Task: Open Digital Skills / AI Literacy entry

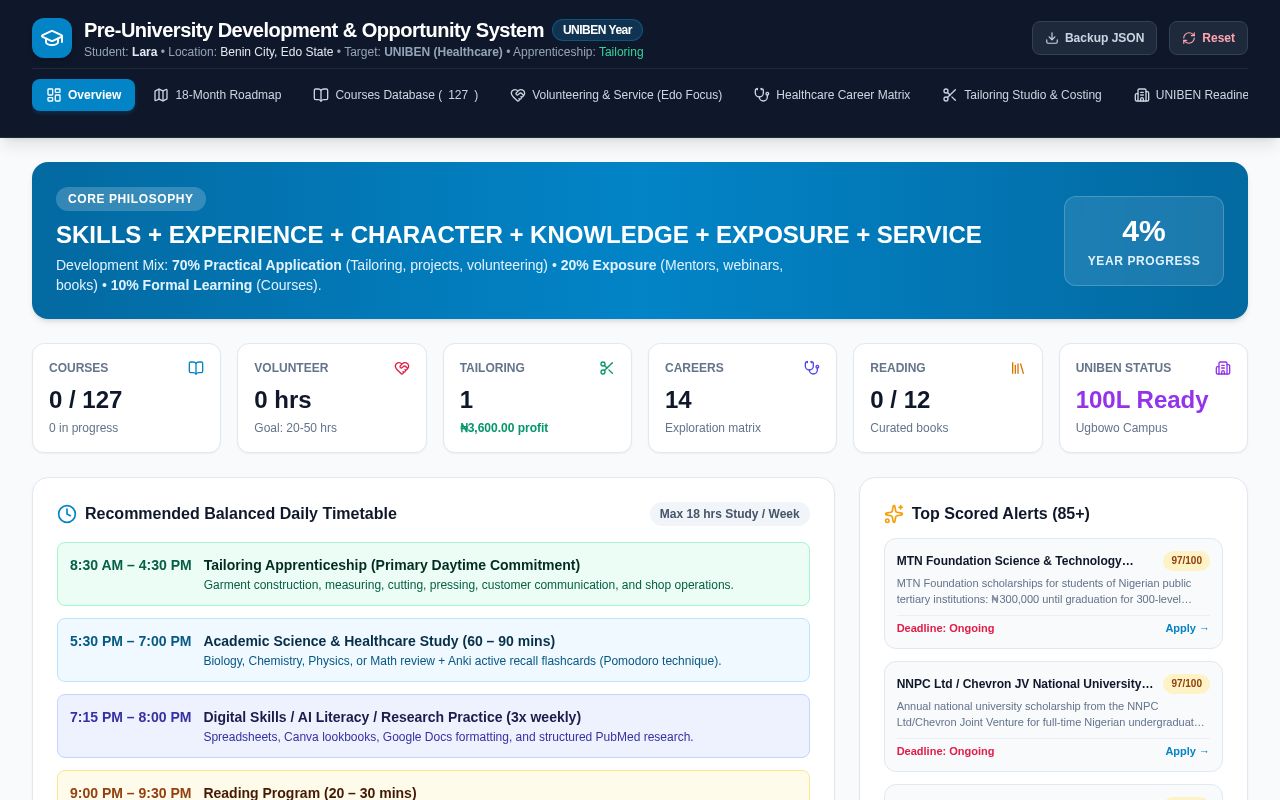Action: pyautogui.click(x=433, y=726)
